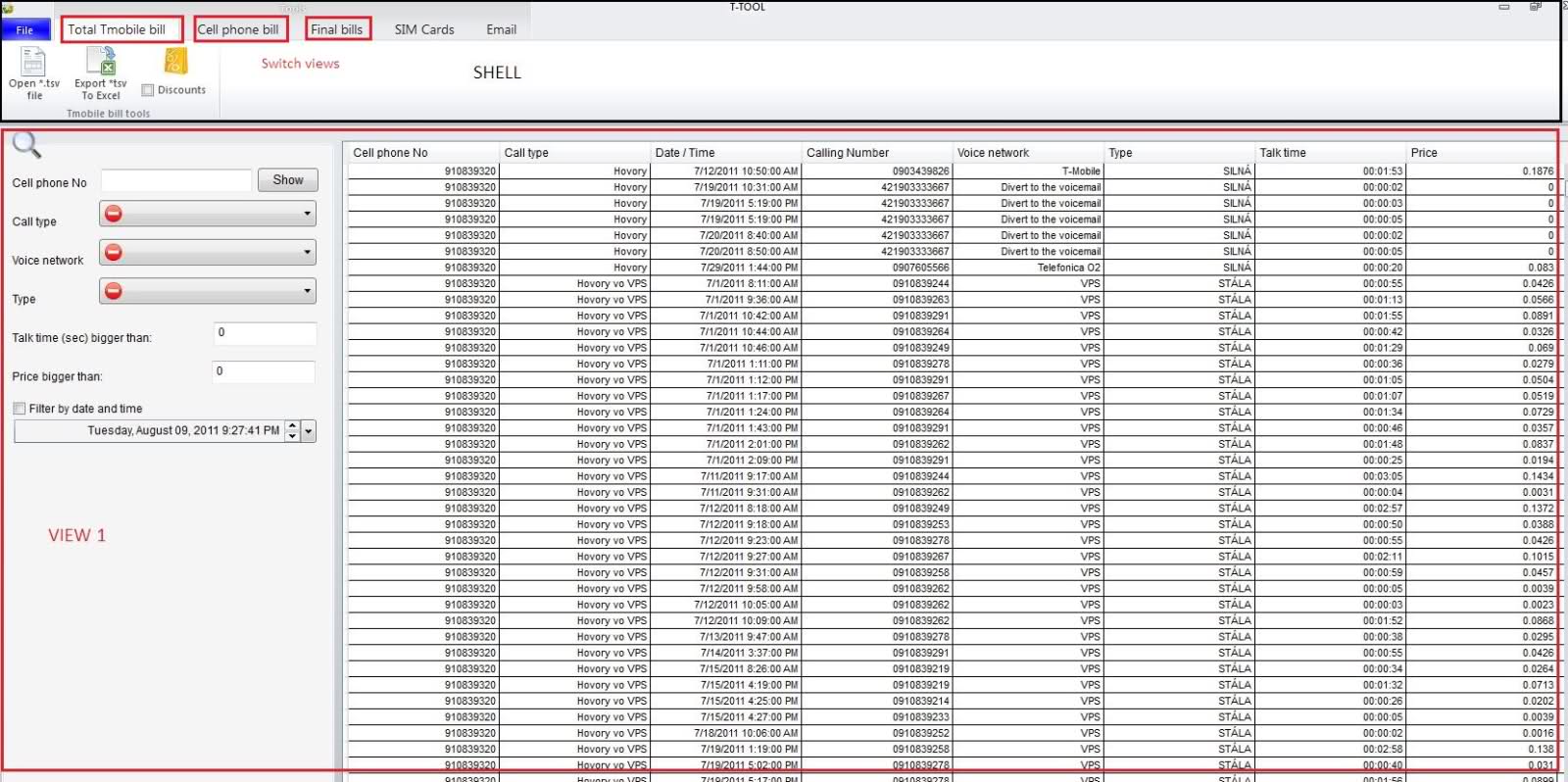Sort by Price column header
The width and height of the screenshot is (1568, 782).
point(1481,153)
